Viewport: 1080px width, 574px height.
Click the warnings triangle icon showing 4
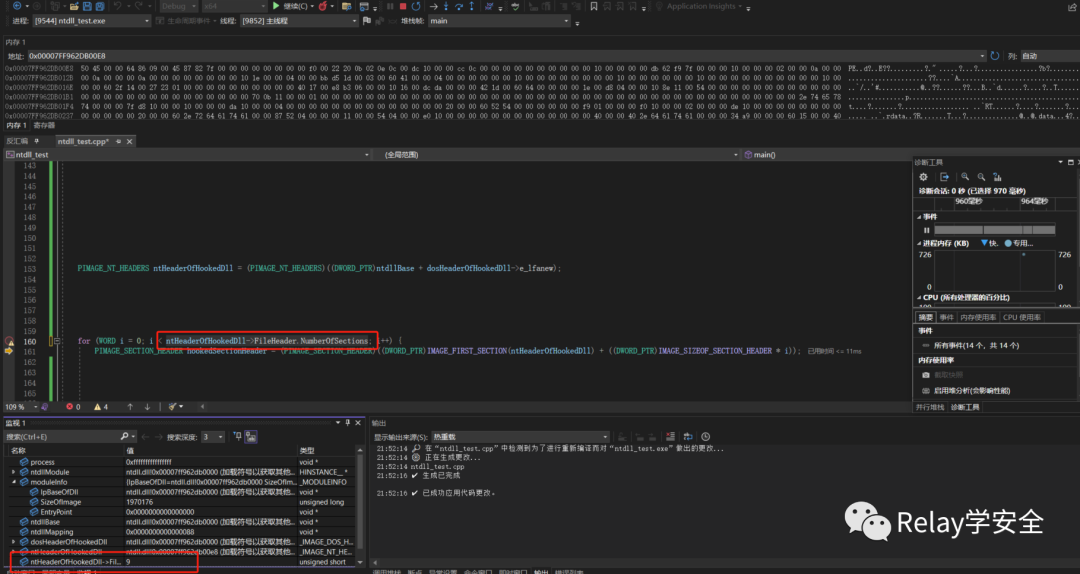[97, 407]
